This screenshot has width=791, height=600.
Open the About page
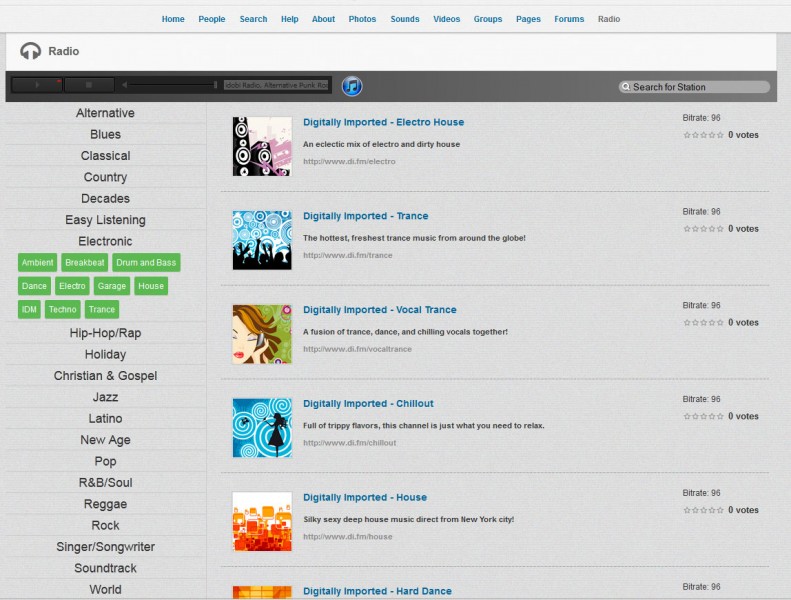(x=323, y=19)
